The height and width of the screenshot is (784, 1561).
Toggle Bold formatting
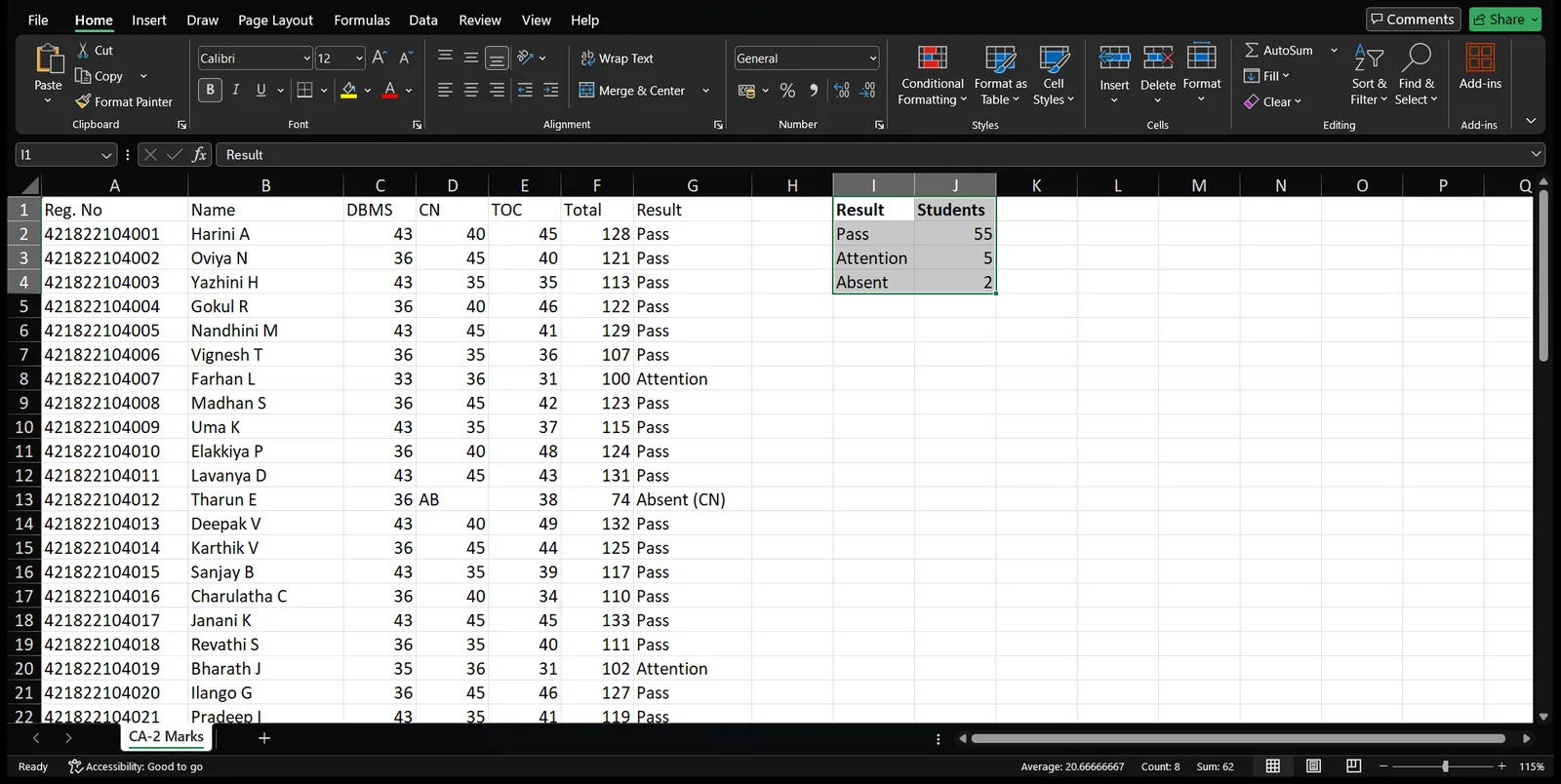[x=210, y=91]
